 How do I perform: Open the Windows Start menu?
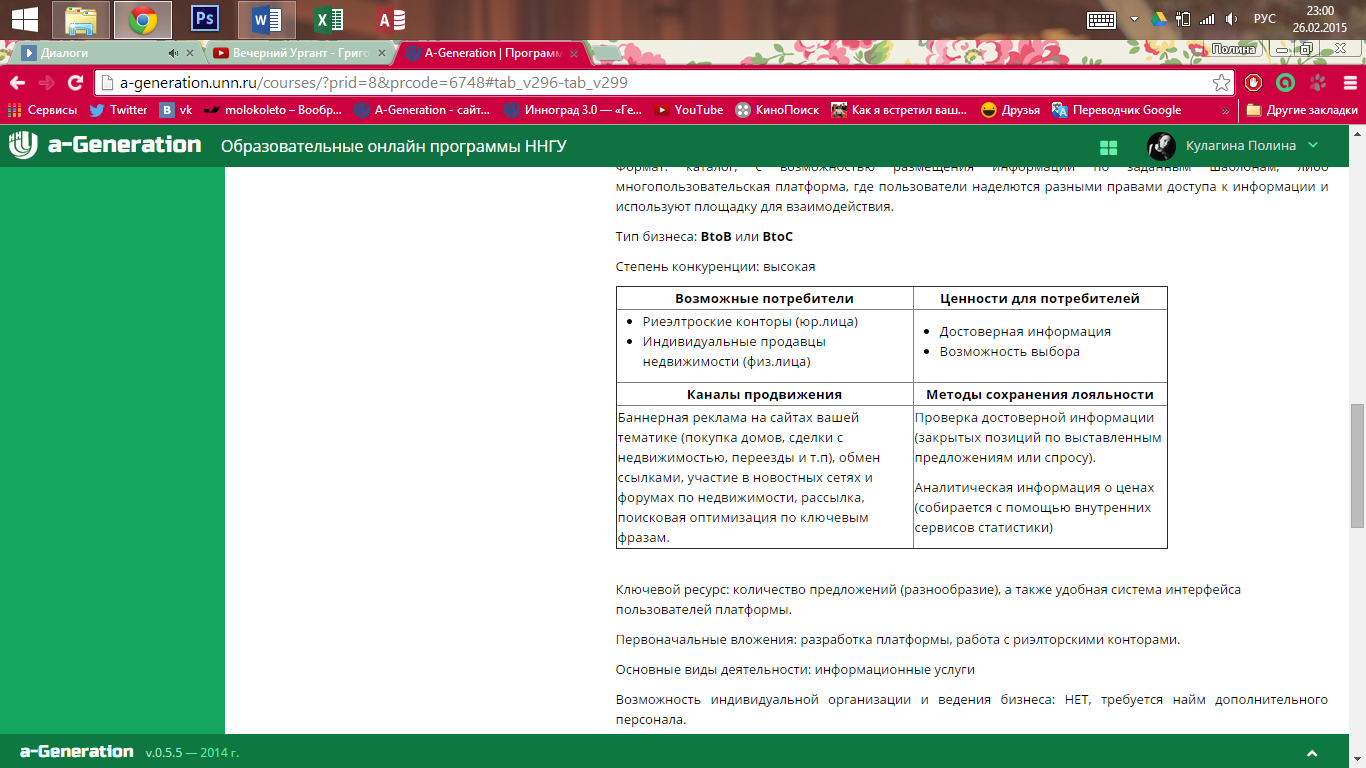(x=25, y=19)
